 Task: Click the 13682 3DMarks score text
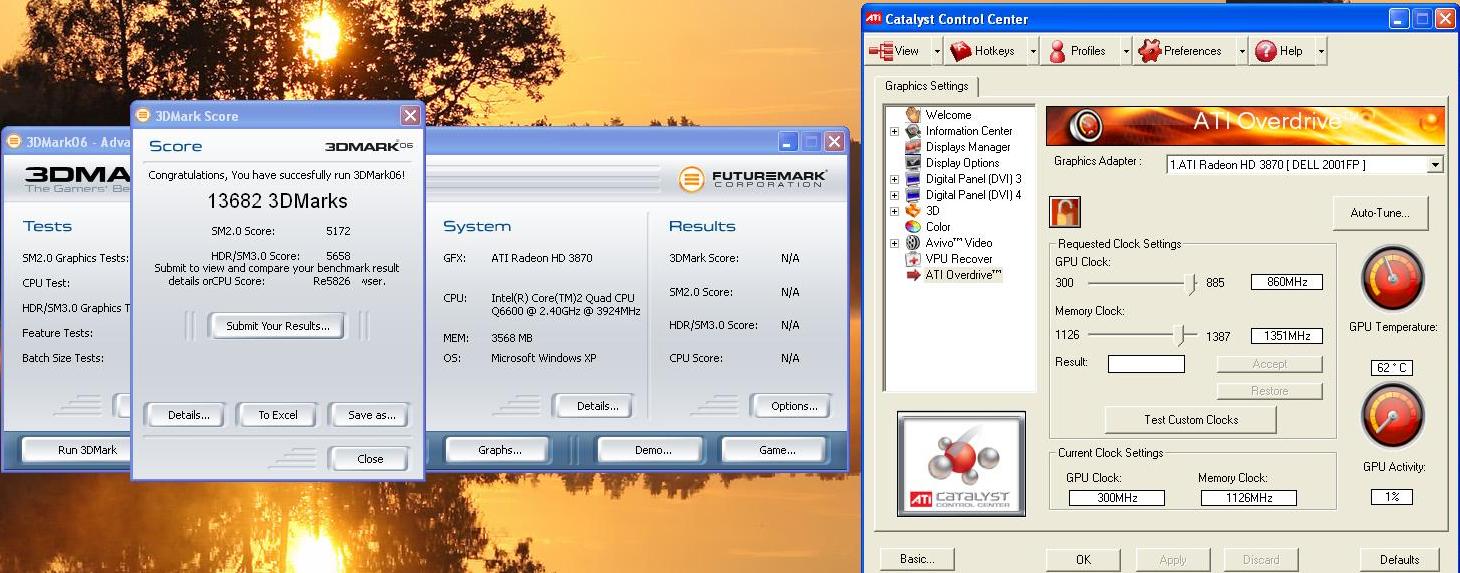(277, 201)
